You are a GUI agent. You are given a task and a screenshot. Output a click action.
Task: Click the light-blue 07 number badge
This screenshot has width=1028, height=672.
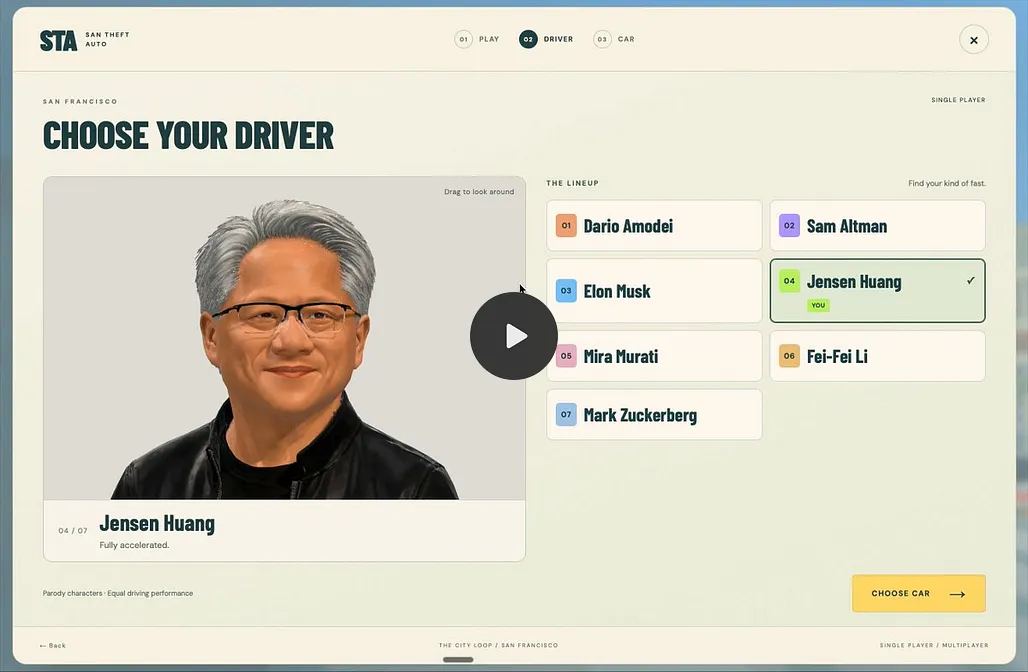click(566, 414)
